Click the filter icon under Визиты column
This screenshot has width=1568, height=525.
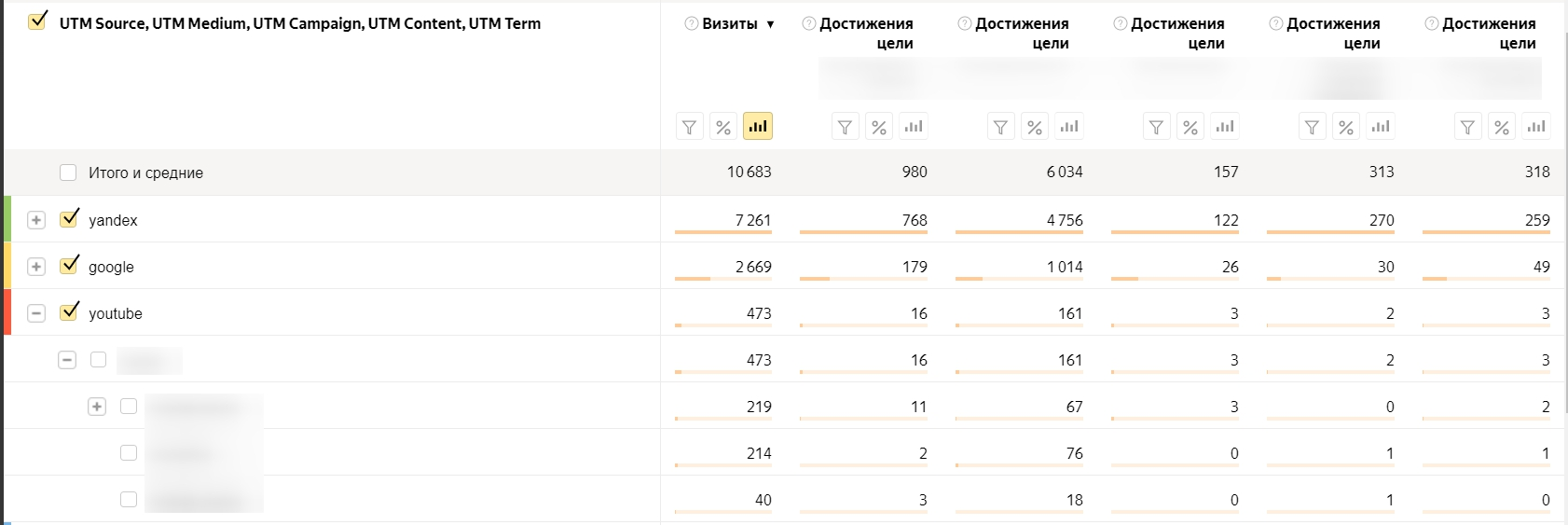689,127
